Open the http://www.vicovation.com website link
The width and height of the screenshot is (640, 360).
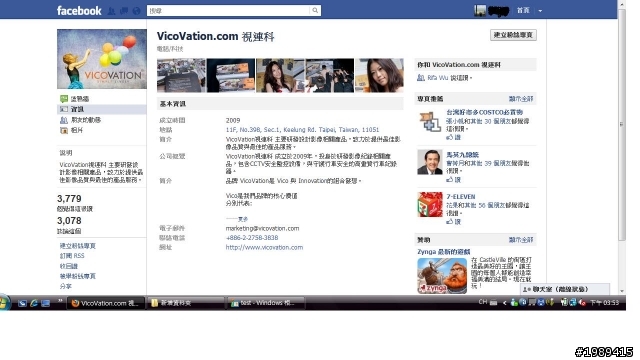(264, 247)
